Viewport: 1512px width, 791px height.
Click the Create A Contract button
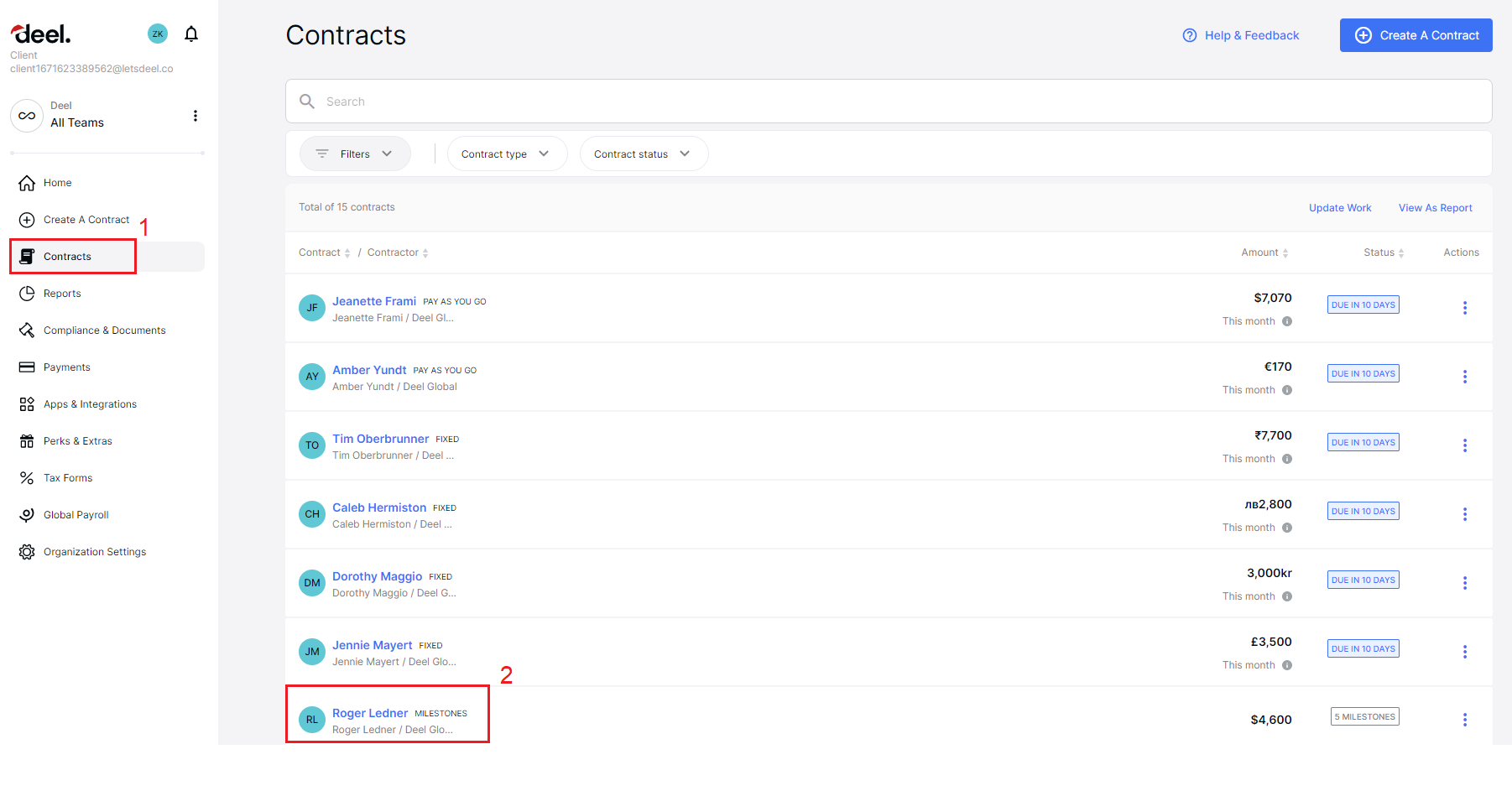(x=1416, y=35)
